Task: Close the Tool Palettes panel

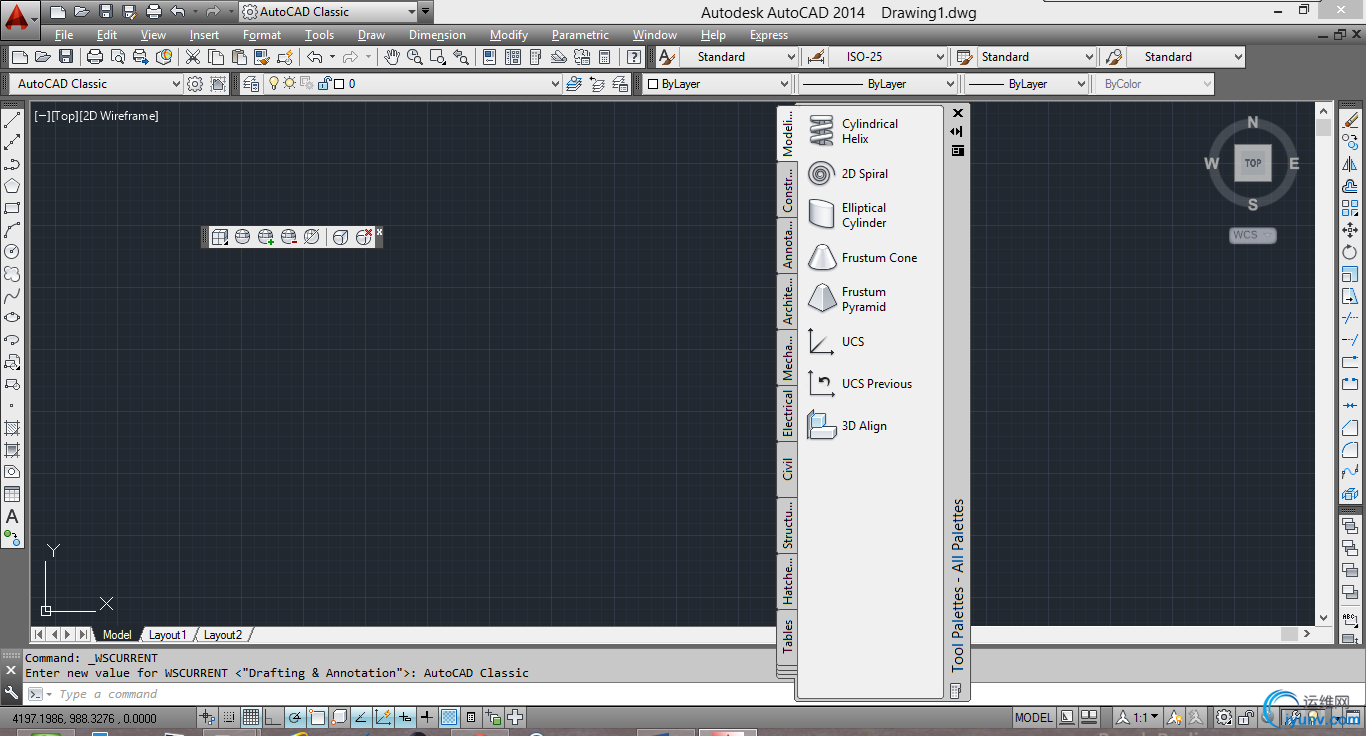Action: point(958,113)
